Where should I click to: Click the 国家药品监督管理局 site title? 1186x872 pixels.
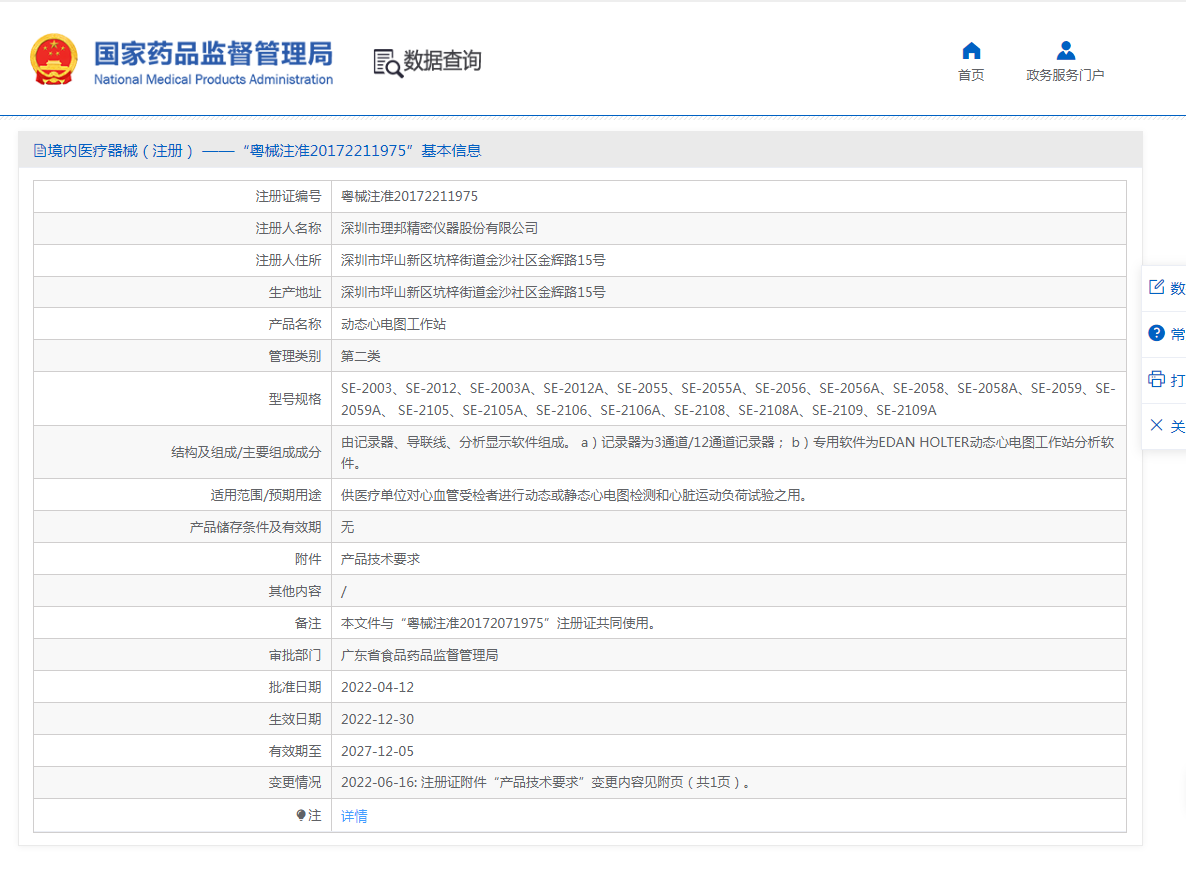tap(213, 54)
